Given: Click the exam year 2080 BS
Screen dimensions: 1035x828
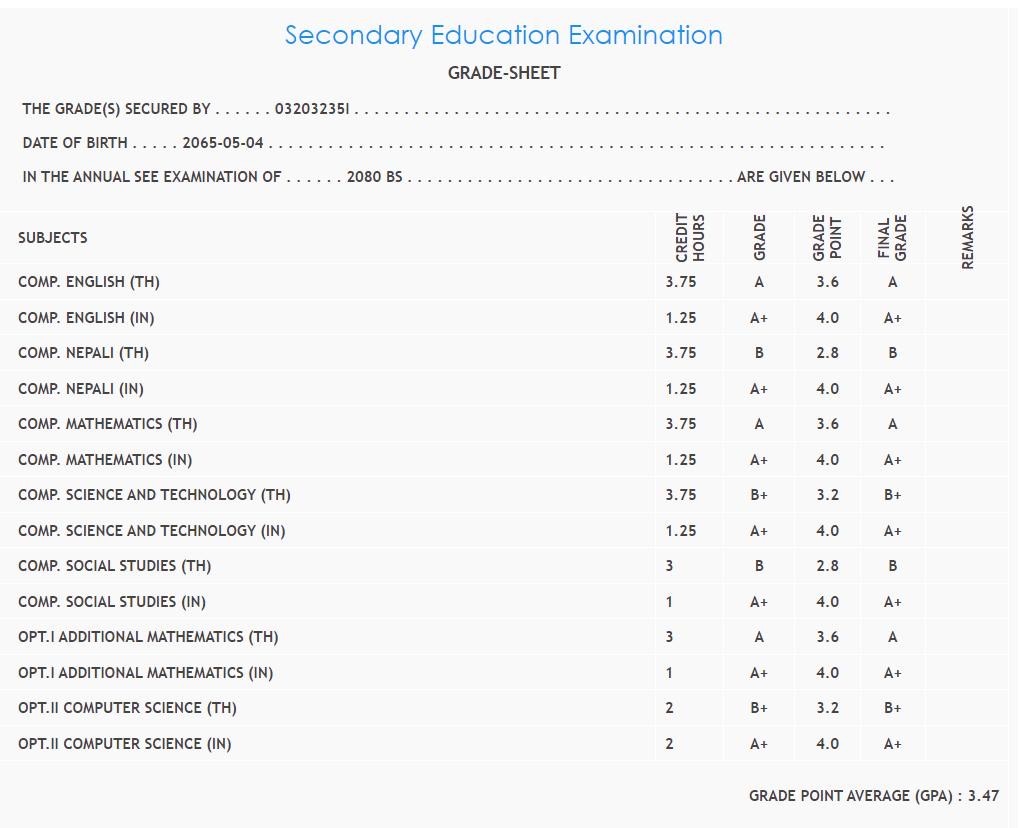Looking at the screenshot, I should 374,177.
